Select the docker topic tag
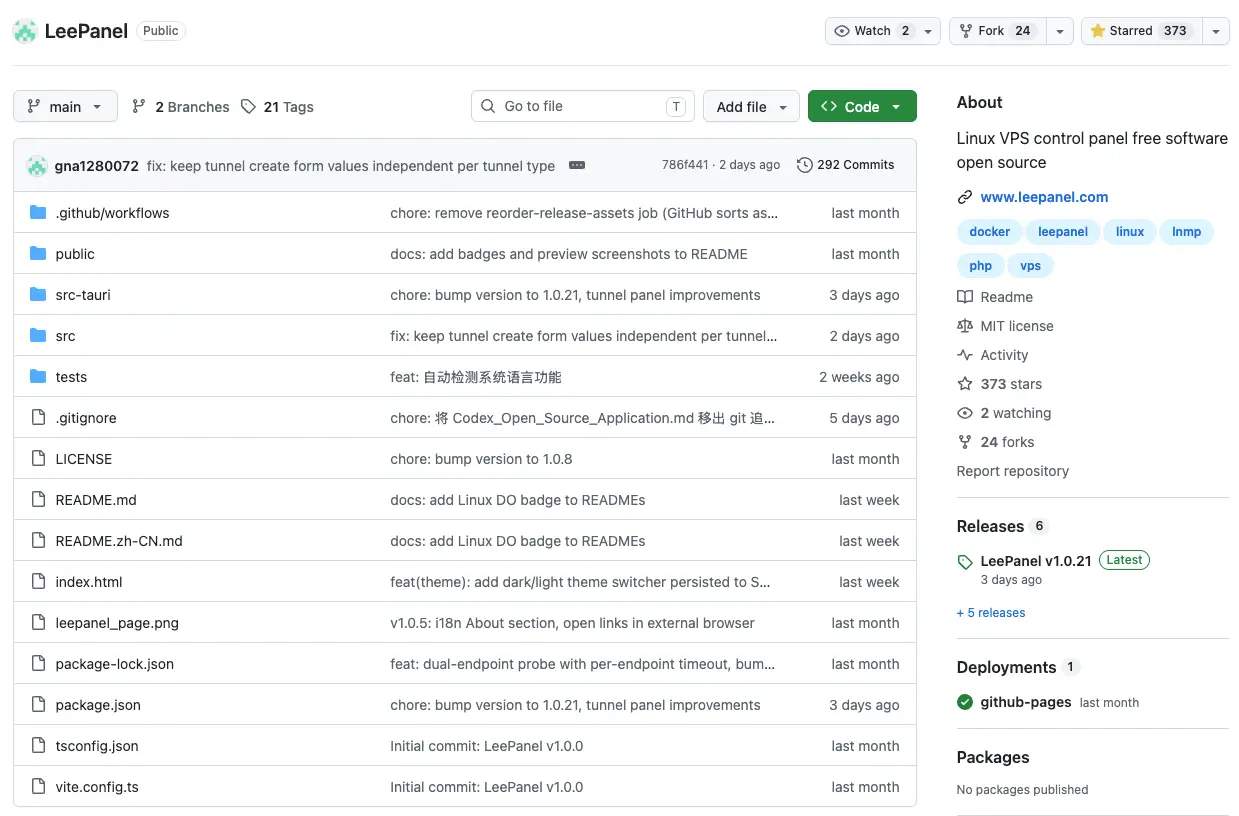The width and height of the screenshot is (1239, 816). point(990,232)
